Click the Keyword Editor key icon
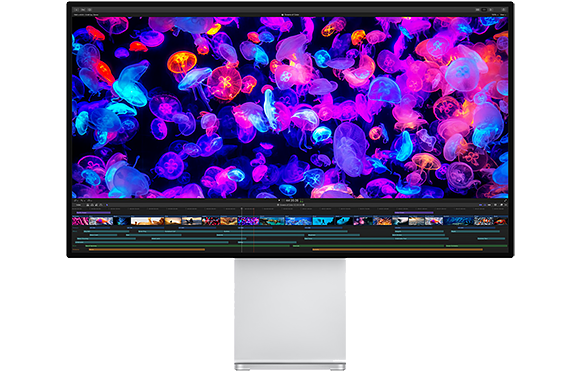This screenshot has width=580, height=371. click(83, 10)
